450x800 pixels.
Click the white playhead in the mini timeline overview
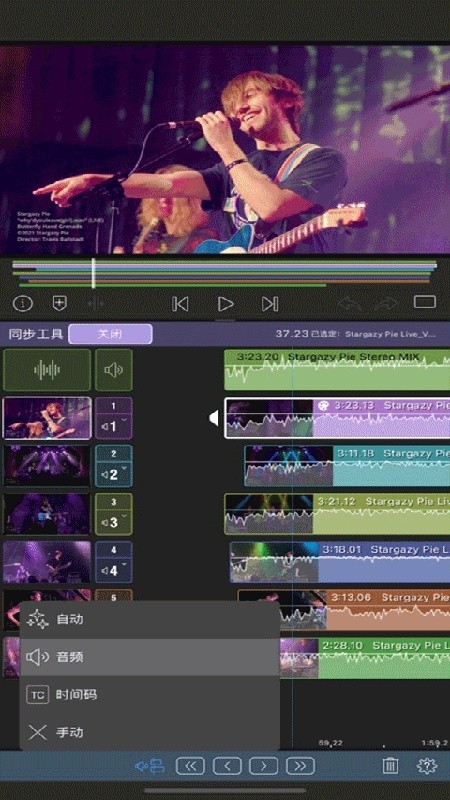click(x=93, y=273)
